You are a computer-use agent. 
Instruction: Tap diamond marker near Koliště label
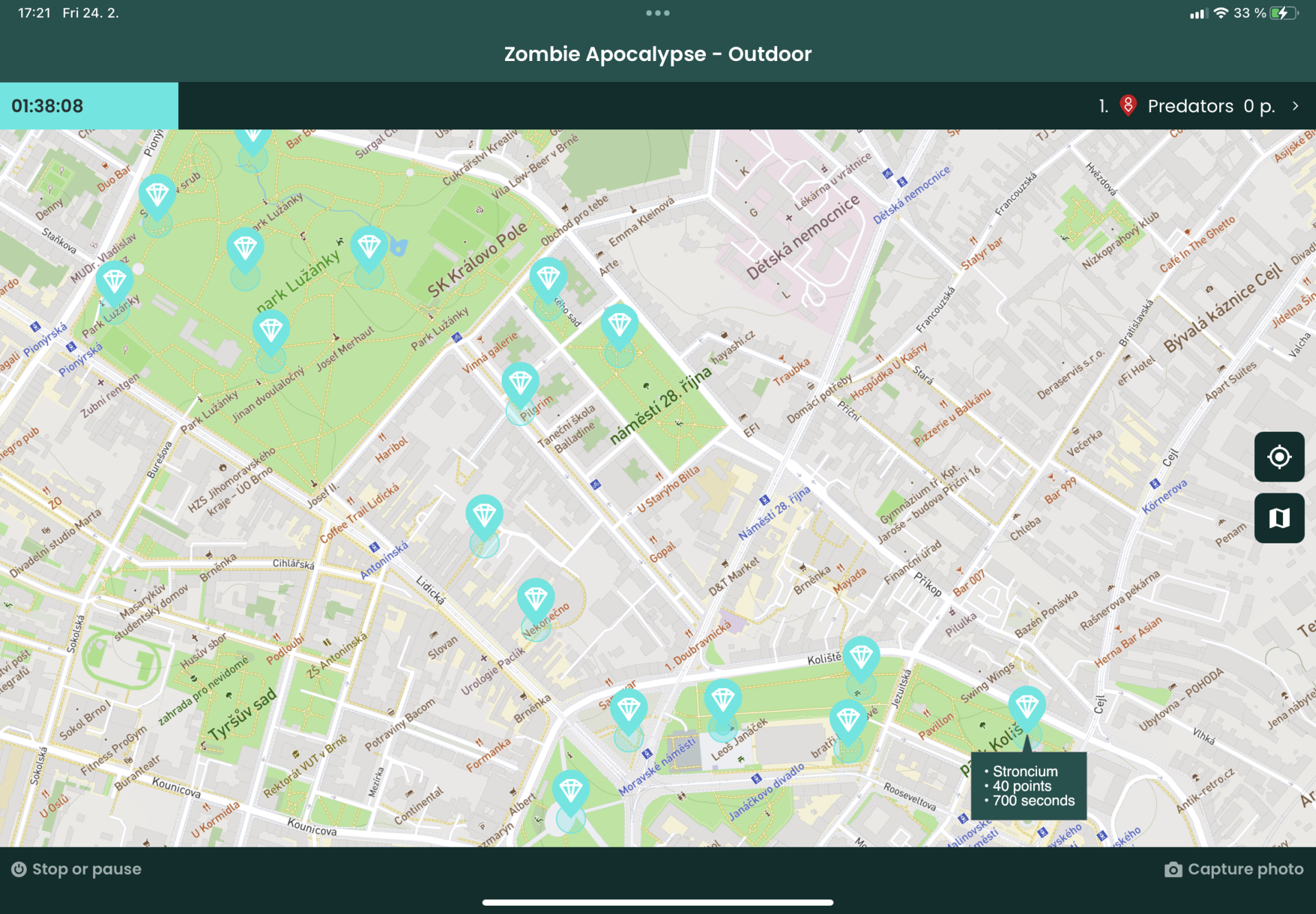(x=861, y=658)
